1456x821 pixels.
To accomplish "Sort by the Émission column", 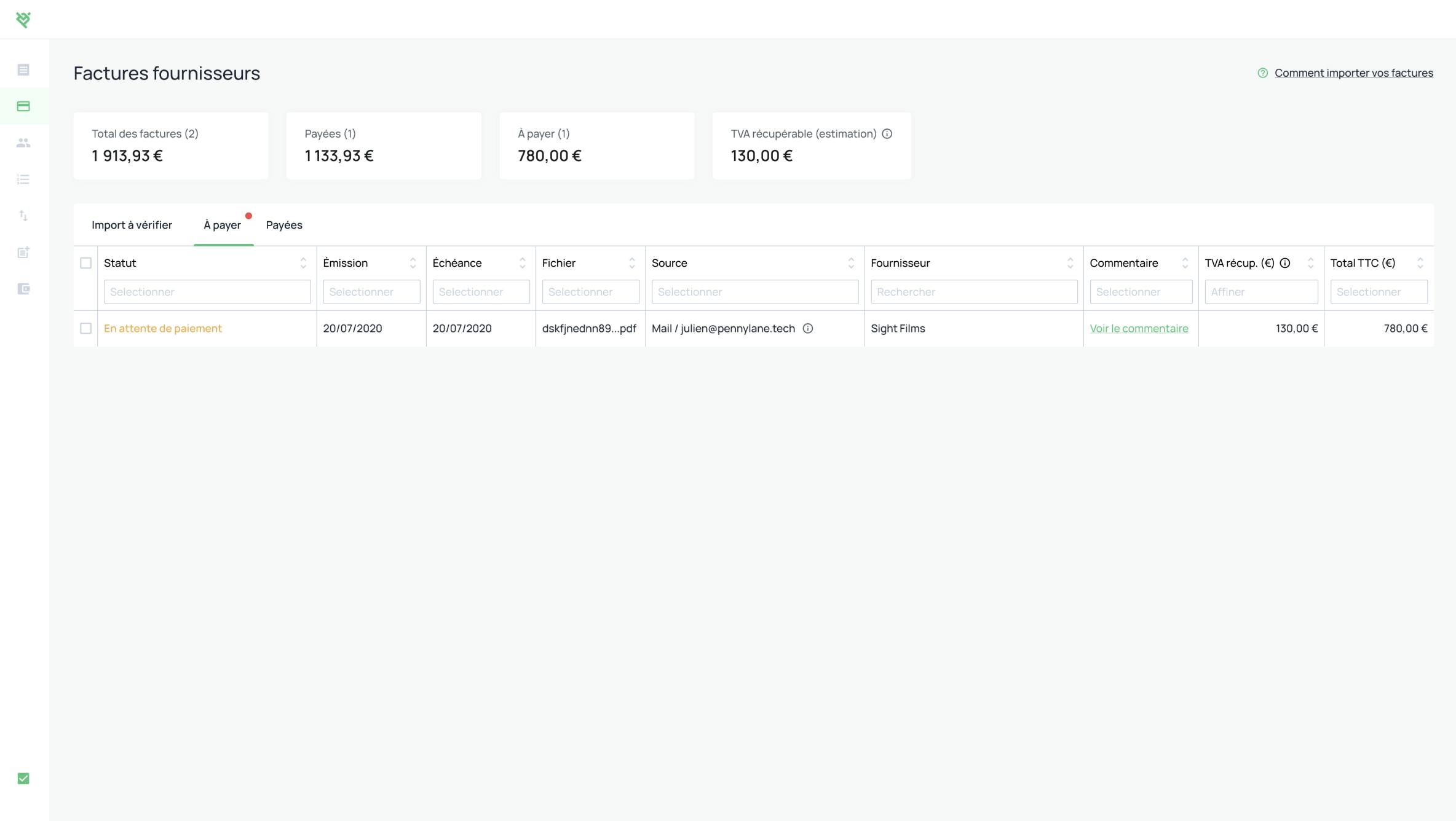I will pos(413,263).
